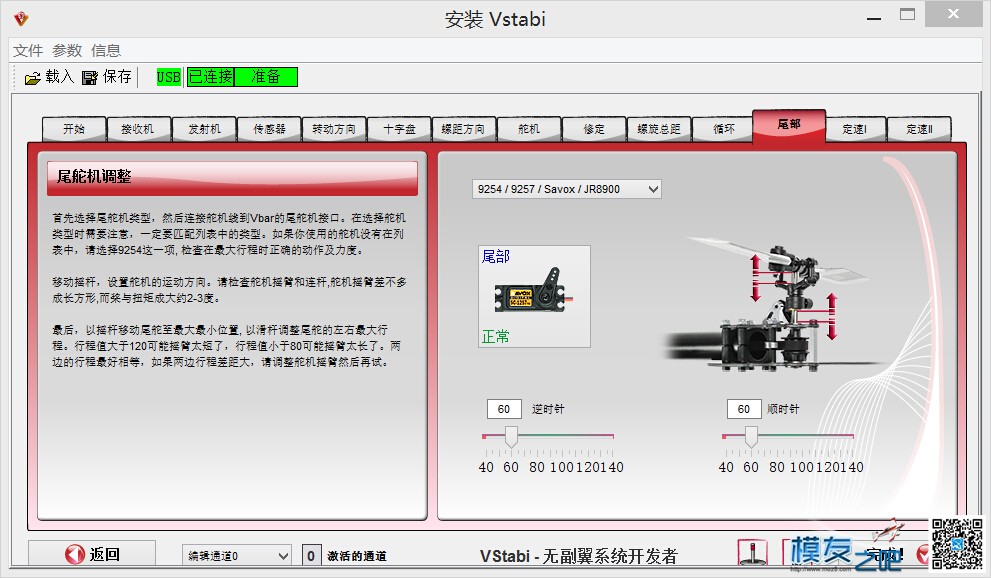The width and height of the screenshot is (991, 578).
Task: Click the 返回 back button
Action: 92,553
